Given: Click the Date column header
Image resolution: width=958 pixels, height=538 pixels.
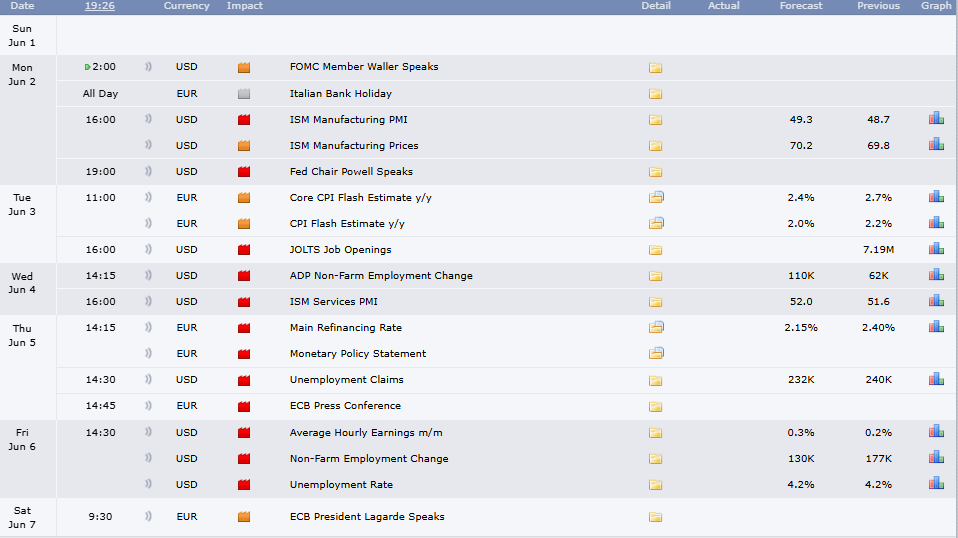Looking at the screenshot, I should (x=22, y=5).
